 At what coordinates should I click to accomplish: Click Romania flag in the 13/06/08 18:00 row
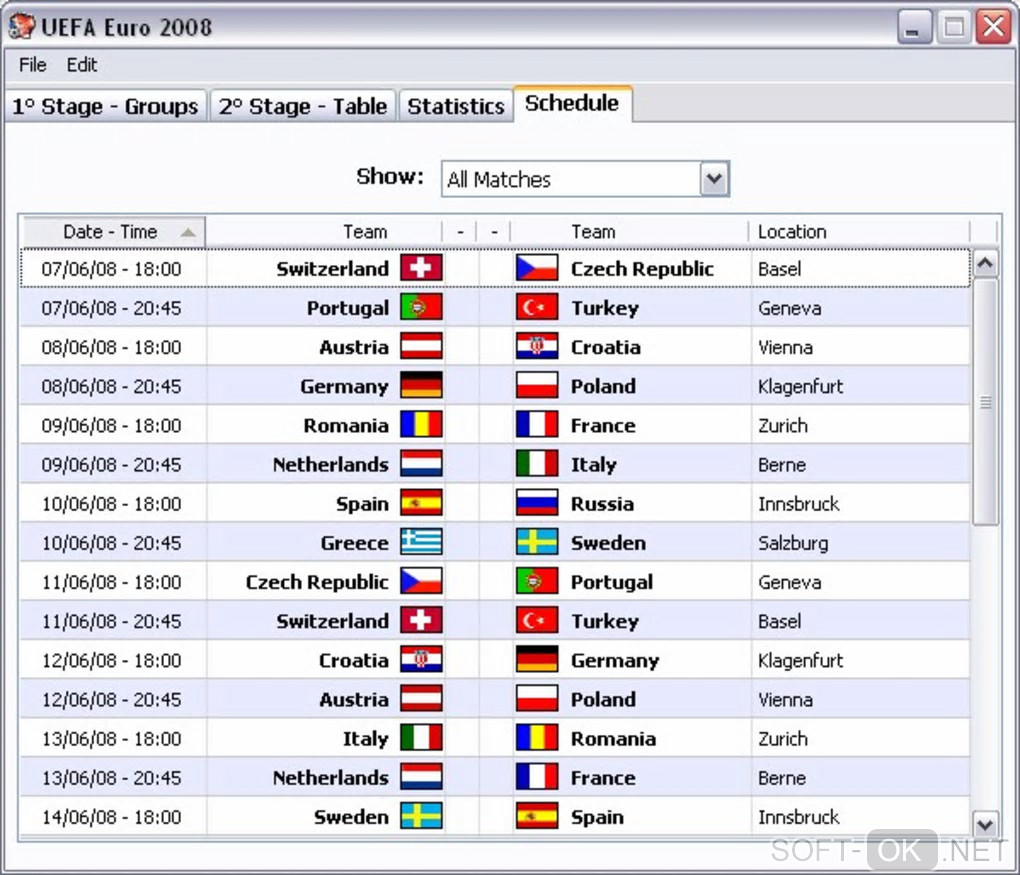click(x=537, y=738)
